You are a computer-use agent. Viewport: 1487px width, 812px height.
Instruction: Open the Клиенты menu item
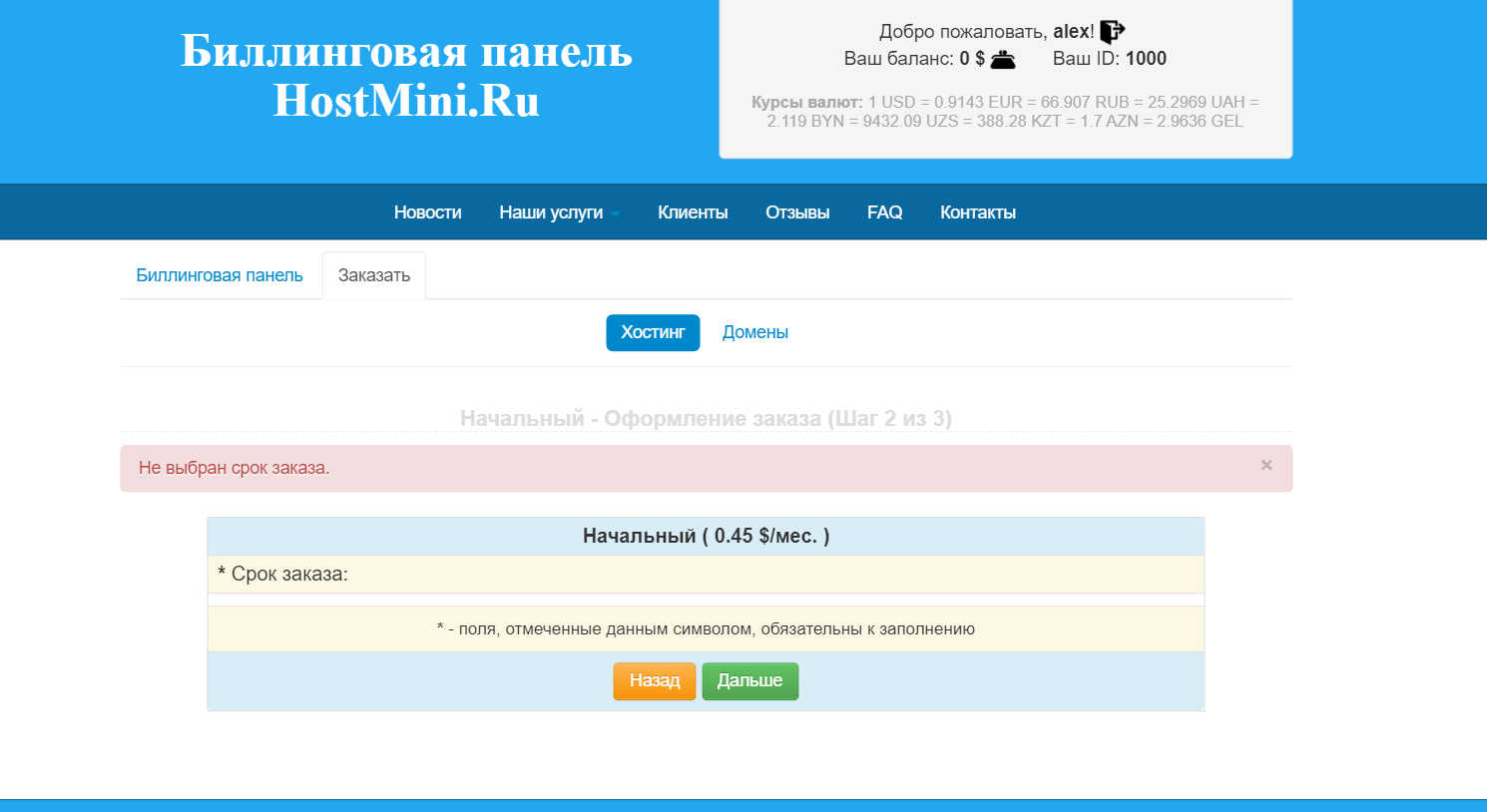(x=692, y=212)
